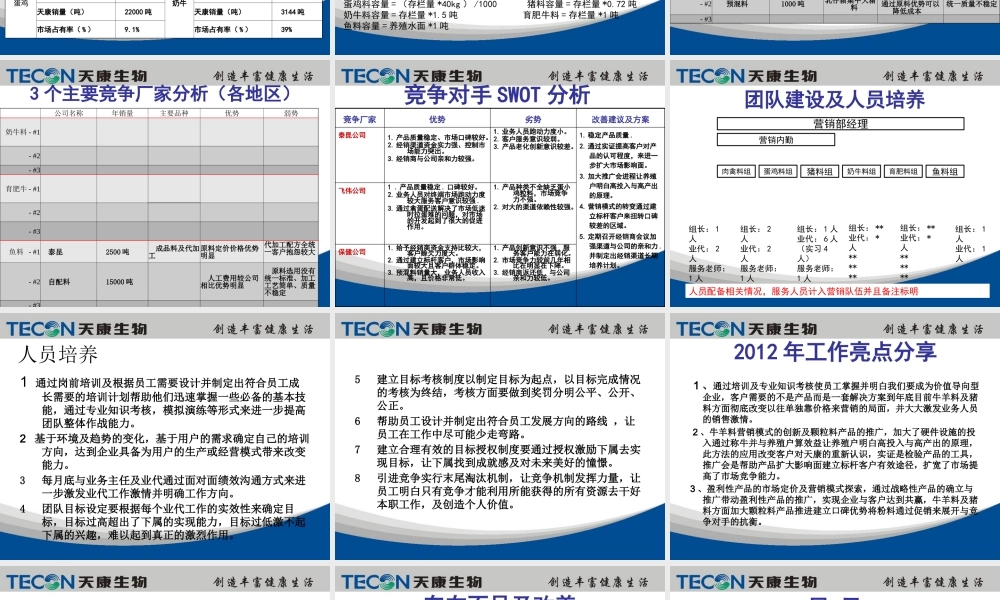Click the '育肥牛 - #1' row label
Image resolution: width=1000 pixels, height=600 pixels.
(x=22, y=189)
